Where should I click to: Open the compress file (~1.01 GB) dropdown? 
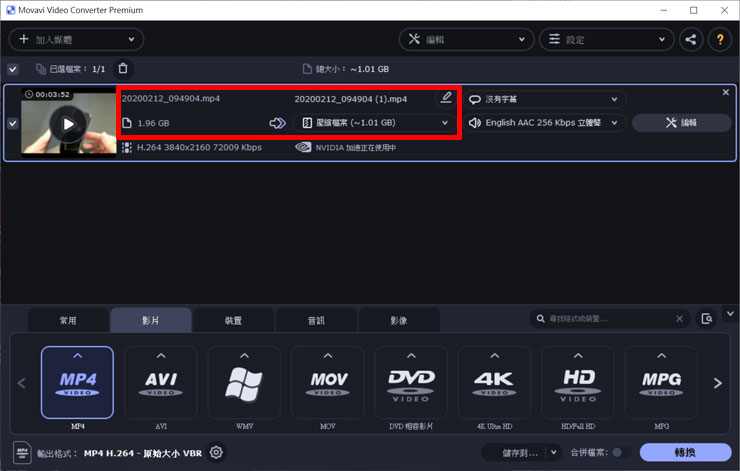click(375, 123)
